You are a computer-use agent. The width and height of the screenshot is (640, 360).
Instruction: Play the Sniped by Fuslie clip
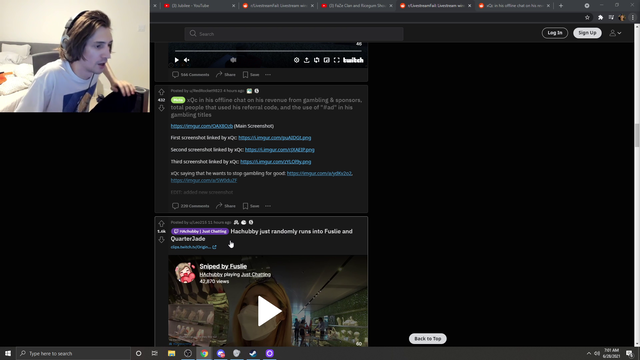268,311
